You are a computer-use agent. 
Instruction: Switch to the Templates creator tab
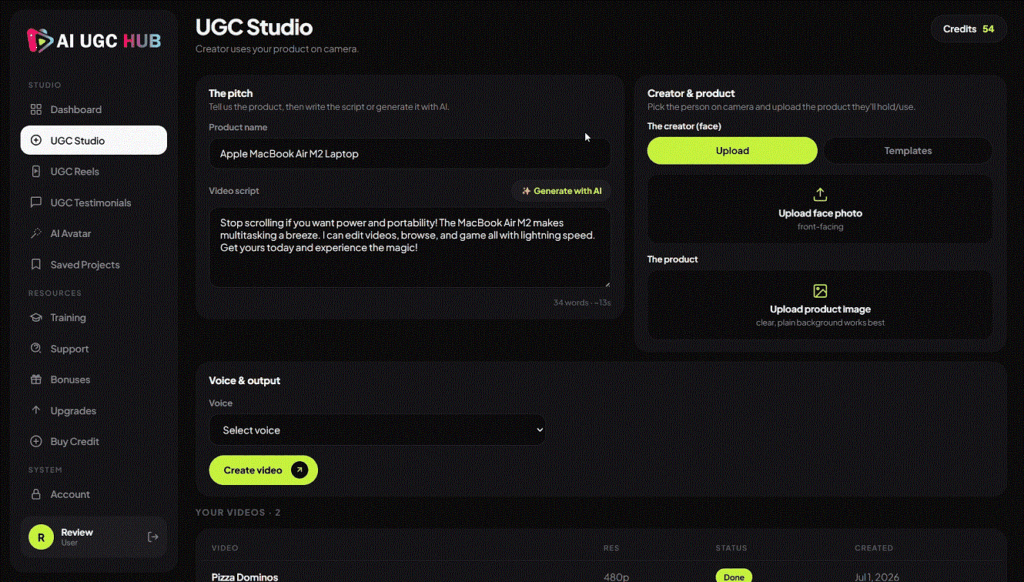[908, 150]
